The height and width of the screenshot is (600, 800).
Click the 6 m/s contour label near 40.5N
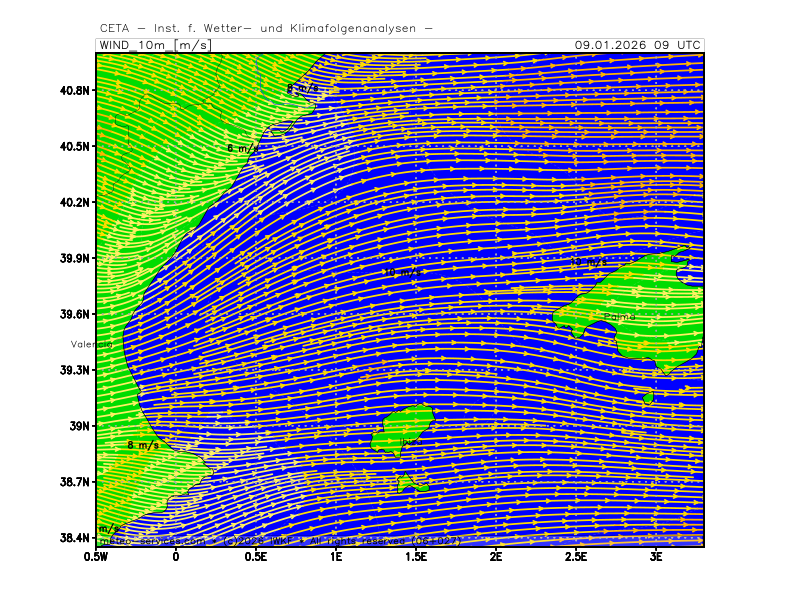243,148
